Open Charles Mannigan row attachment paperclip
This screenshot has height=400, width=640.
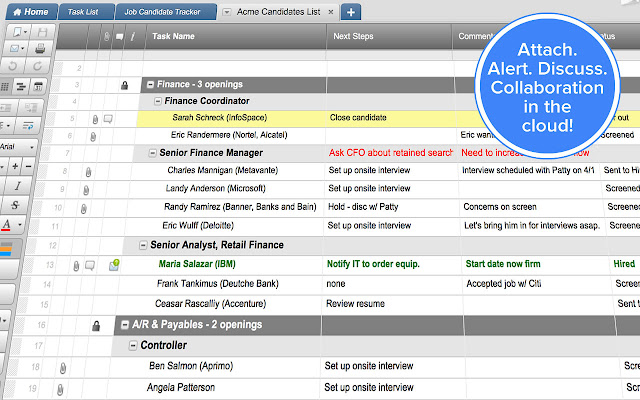click(88, 172)
